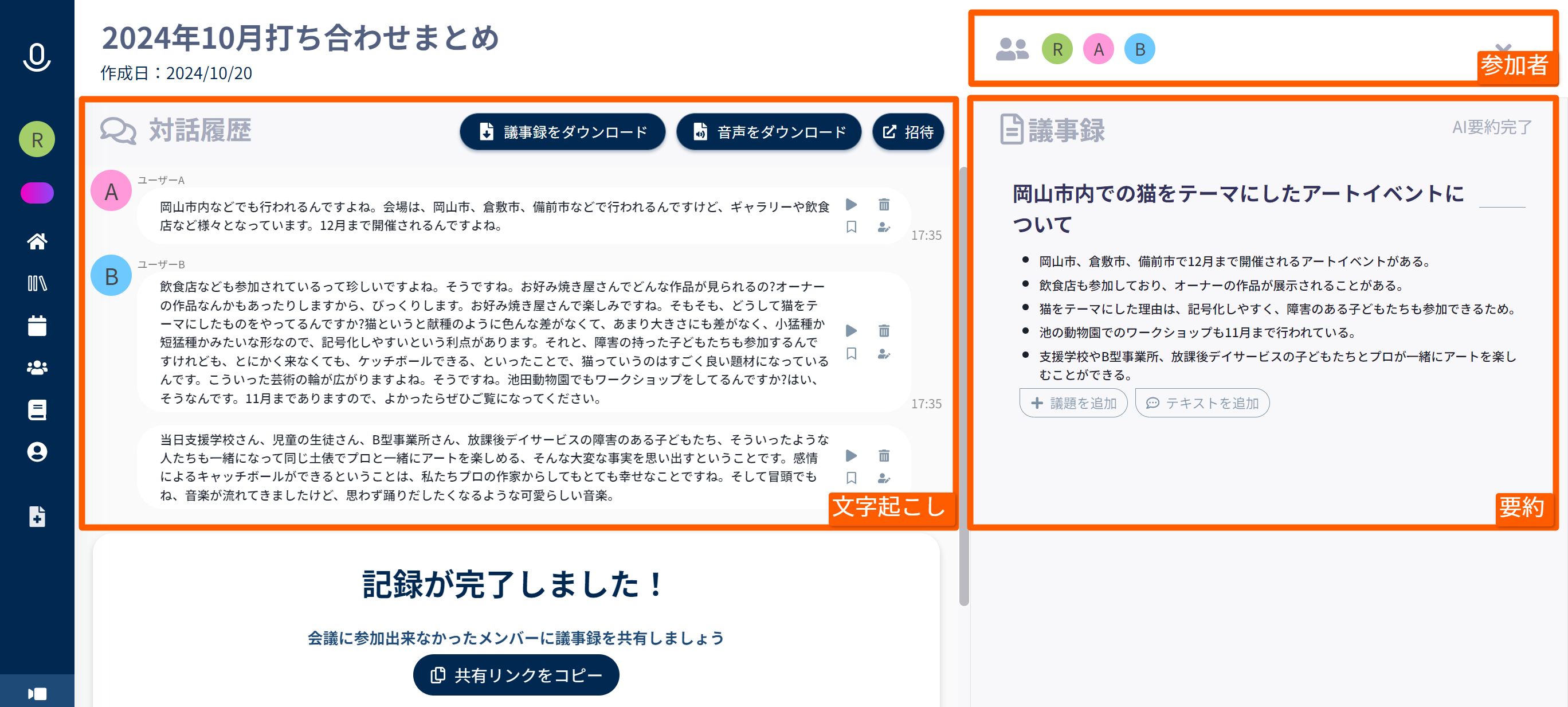This screenshot has height=707, width=1568.
Task: Open the library books sidebar icon
Action: point(37,283)
